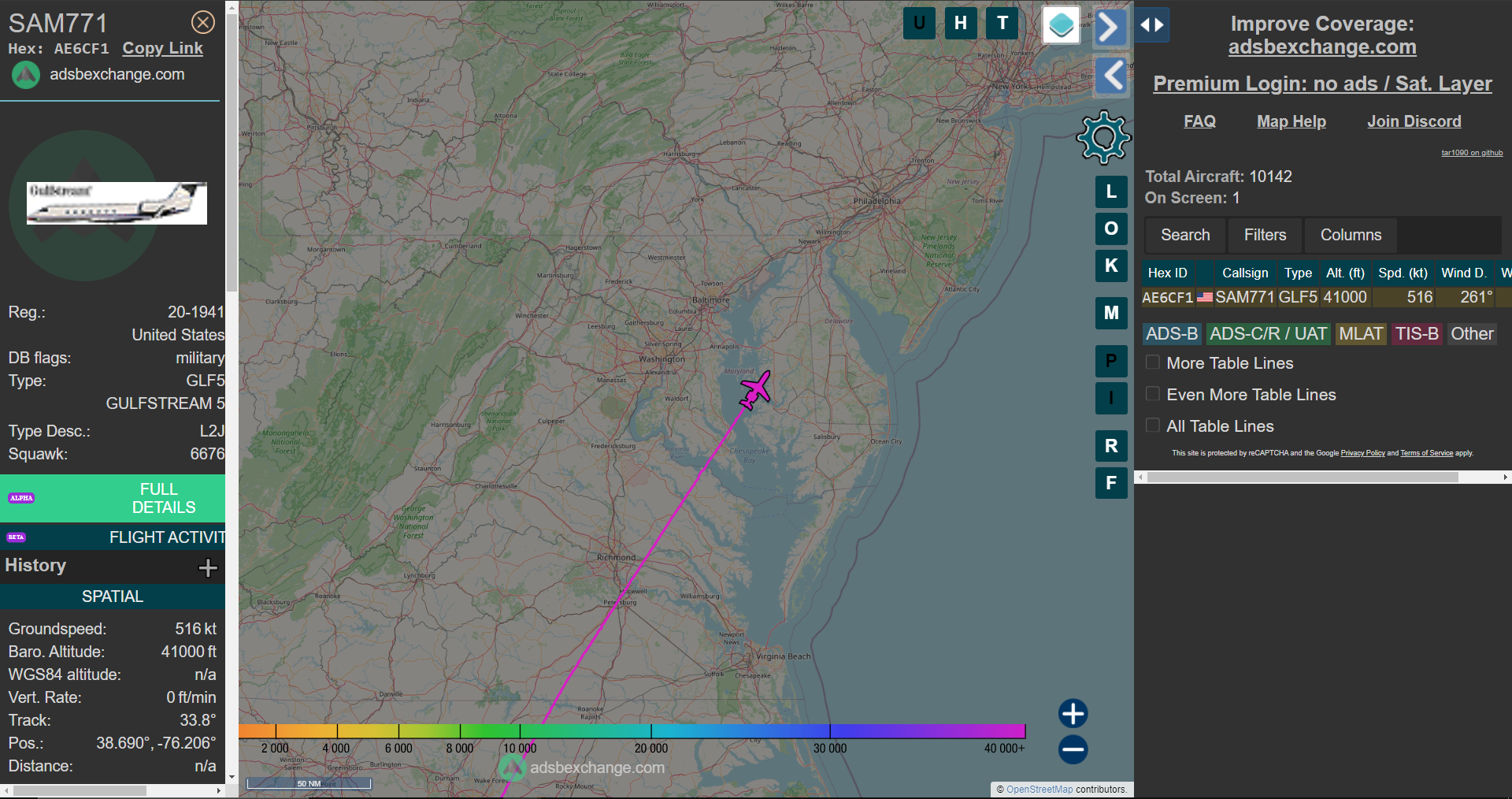Click the info panel horizontal scrollbar
Image resolution: width=1512 pixels, height=799 pixels.
(80, 790)
